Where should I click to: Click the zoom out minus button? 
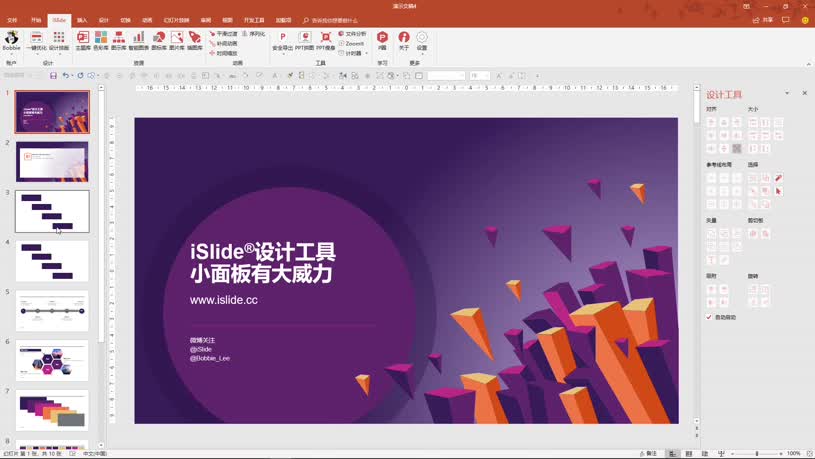point(733,454)
